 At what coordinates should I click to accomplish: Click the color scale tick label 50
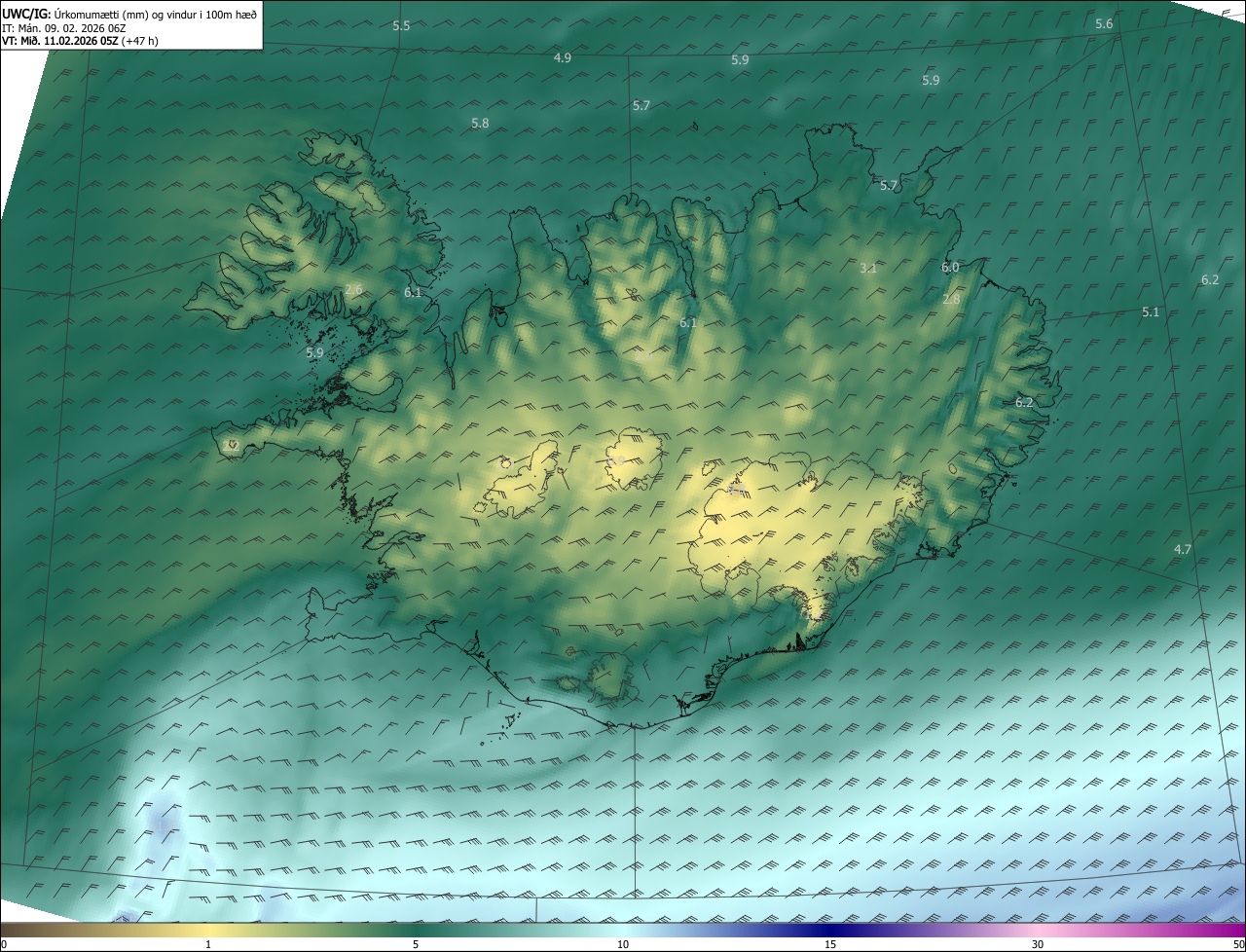1238,945
